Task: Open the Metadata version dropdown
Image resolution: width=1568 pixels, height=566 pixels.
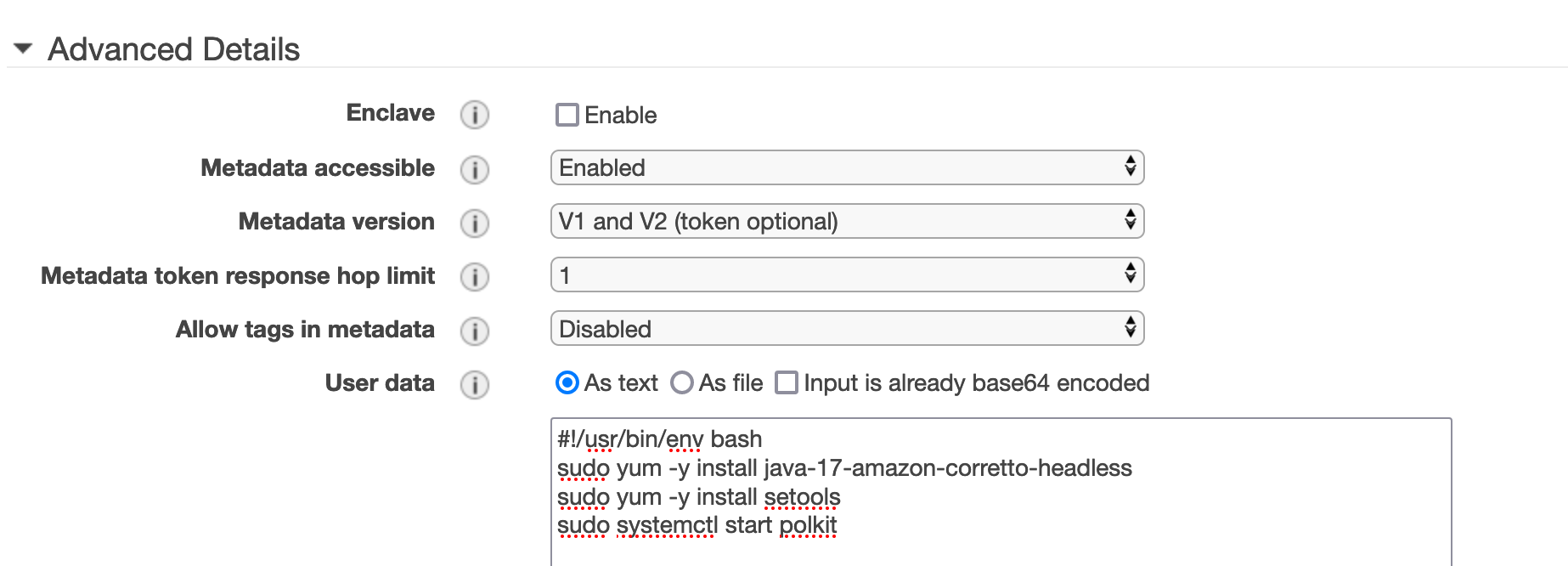Action: 847,221
